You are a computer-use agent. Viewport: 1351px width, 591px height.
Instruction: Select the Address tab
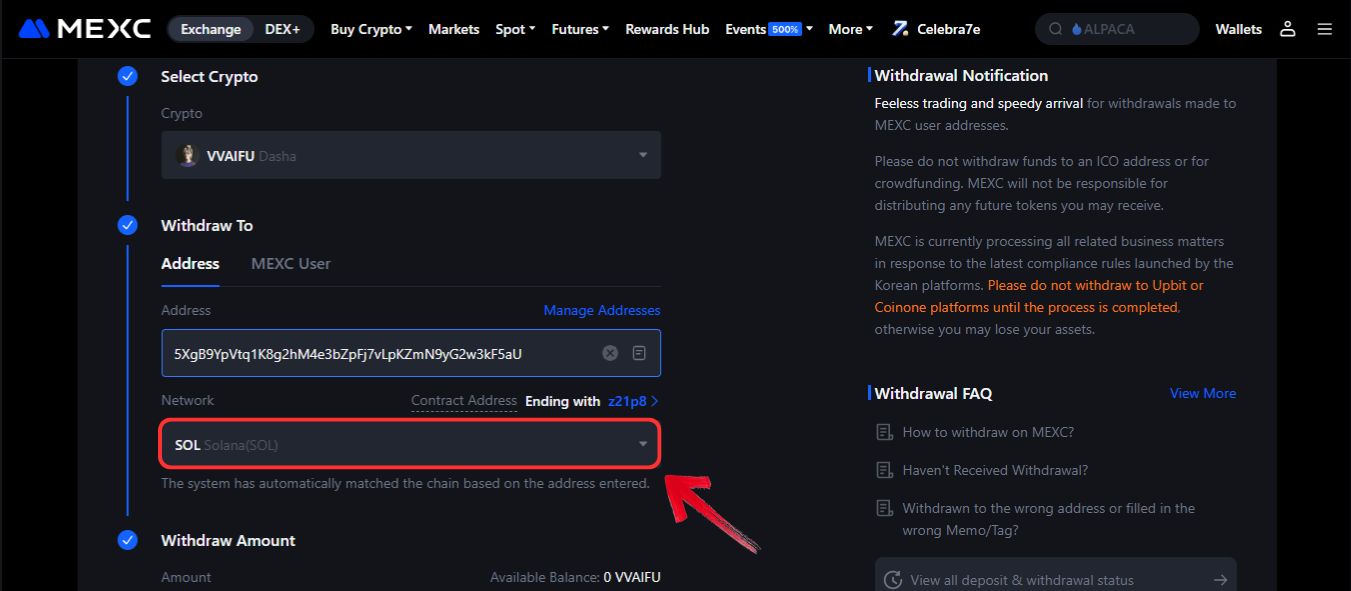pos(190,264)
